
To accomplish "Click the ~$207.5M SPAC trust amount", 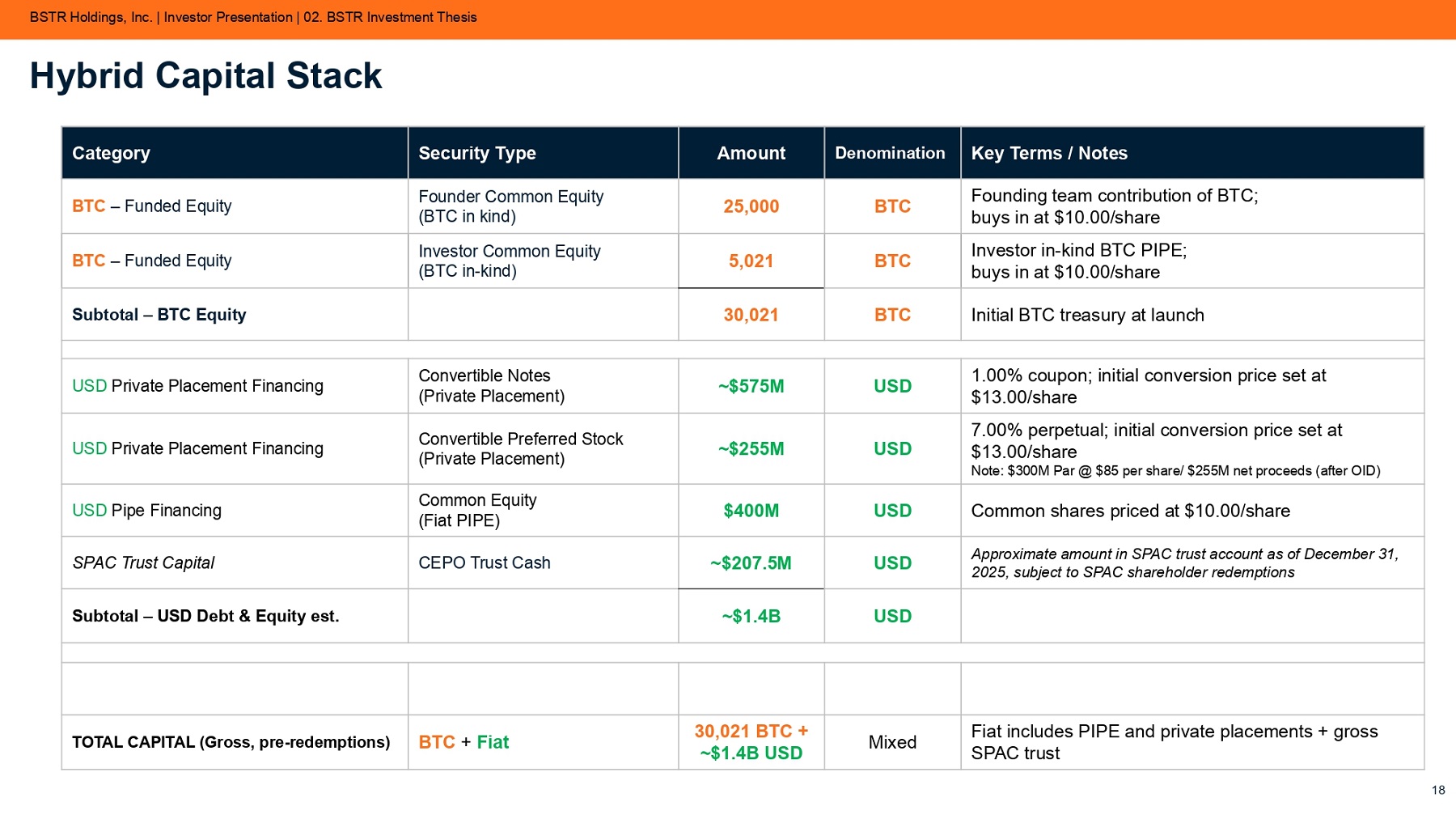I will (x=751, y=562).
